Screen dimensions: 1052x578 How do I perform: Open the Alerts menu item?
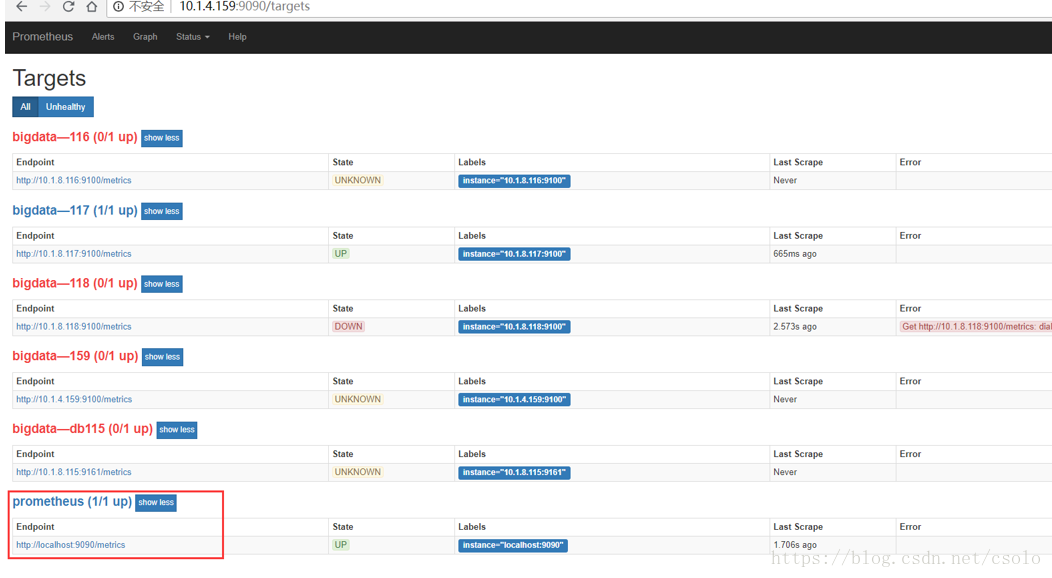pos(103,37)
